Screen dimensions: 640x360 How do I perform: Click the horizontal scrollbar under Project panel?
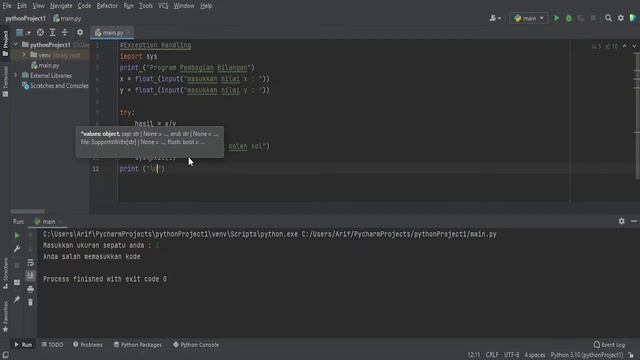click(x=27, y=211)
